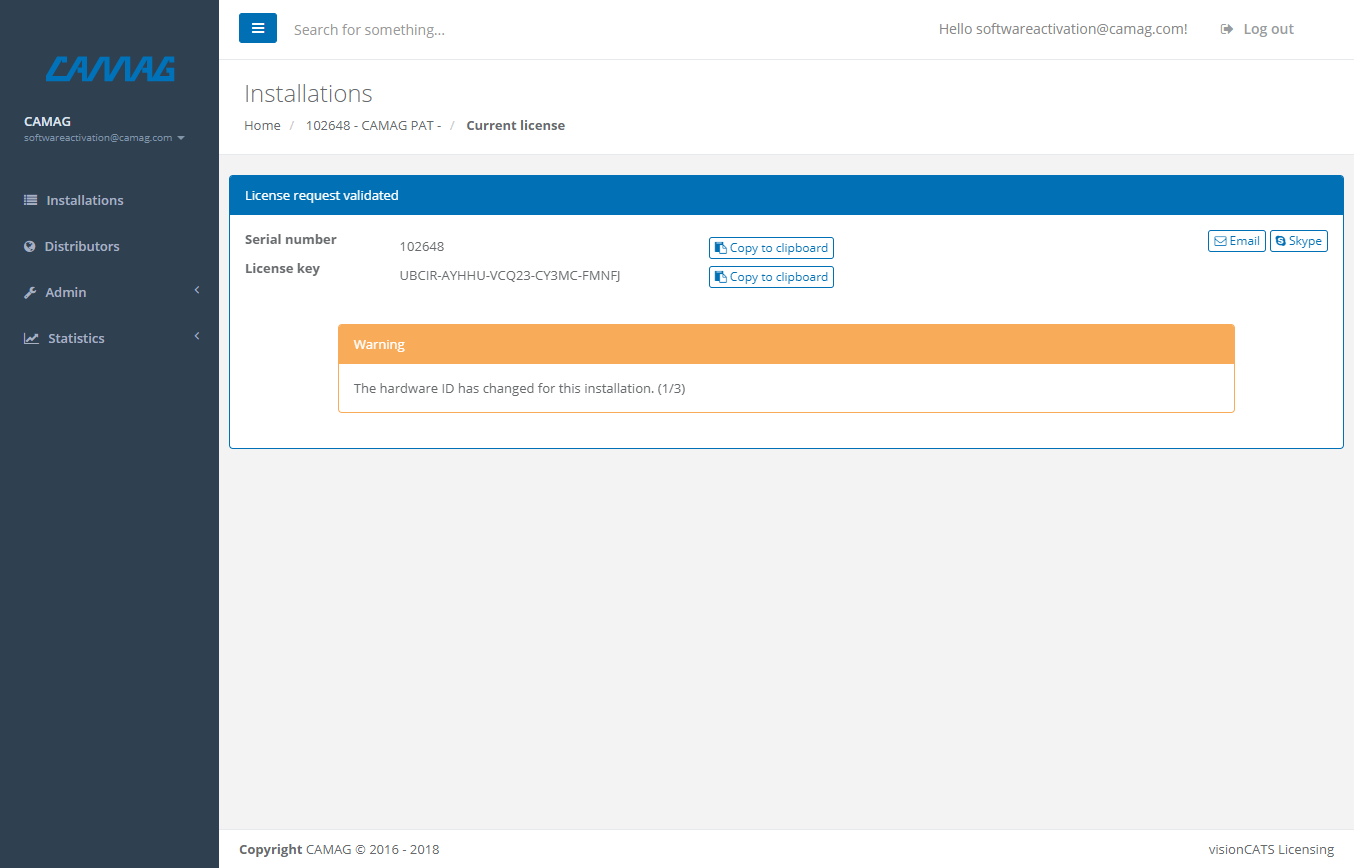1354x868 pixels.
Task: Copy the serial number to clipboard
Action: (771, 247)
